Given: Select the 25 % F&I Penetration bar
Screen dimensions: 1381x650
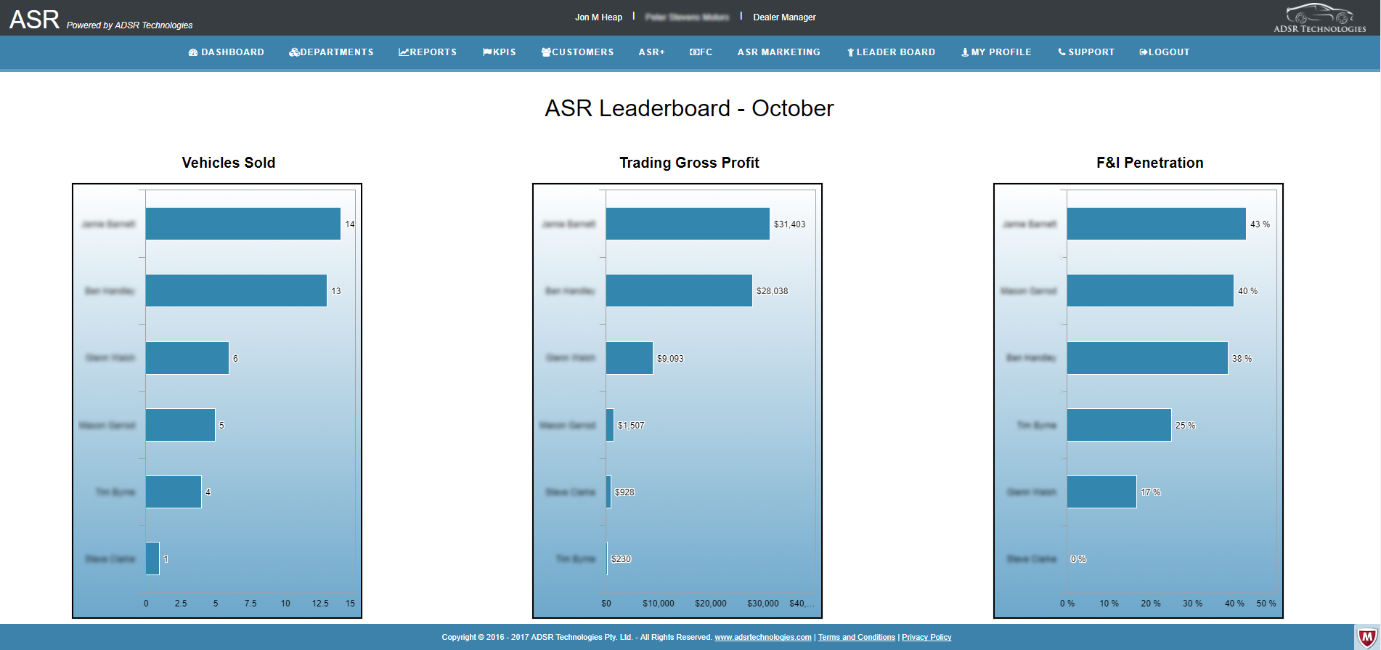Looking at the screenshot, I should pyautogui.click(x=1118, y=425).
